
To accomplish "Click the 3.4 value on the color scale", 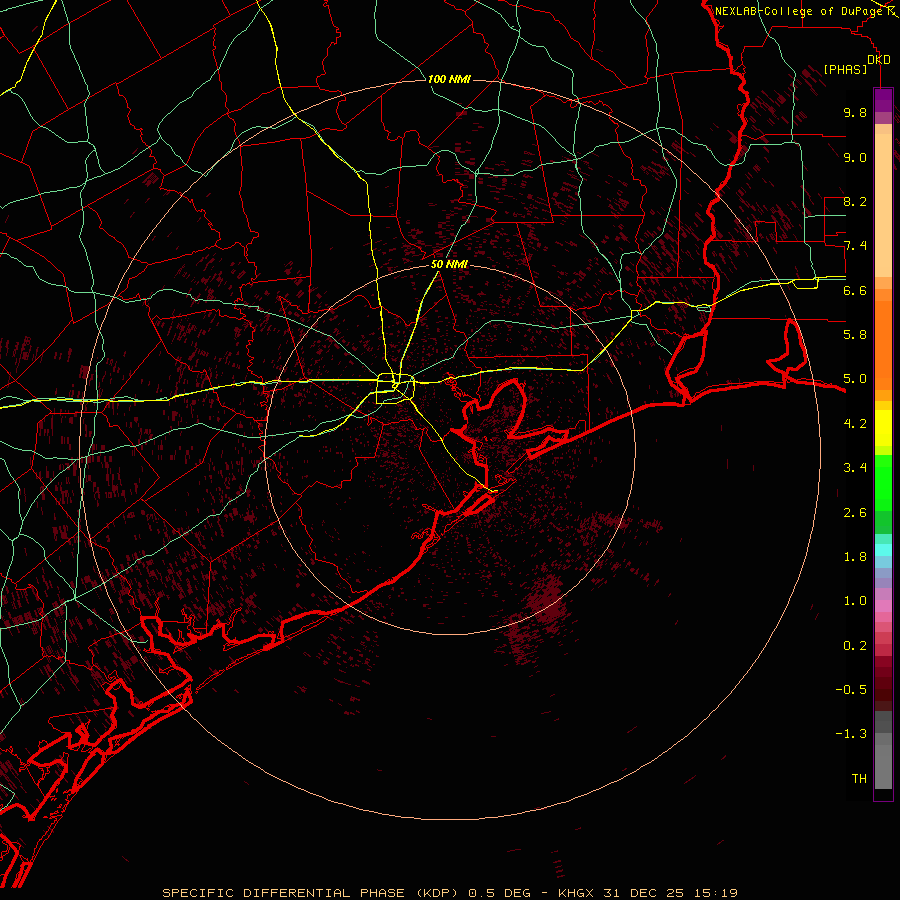I will pos(855,468).
